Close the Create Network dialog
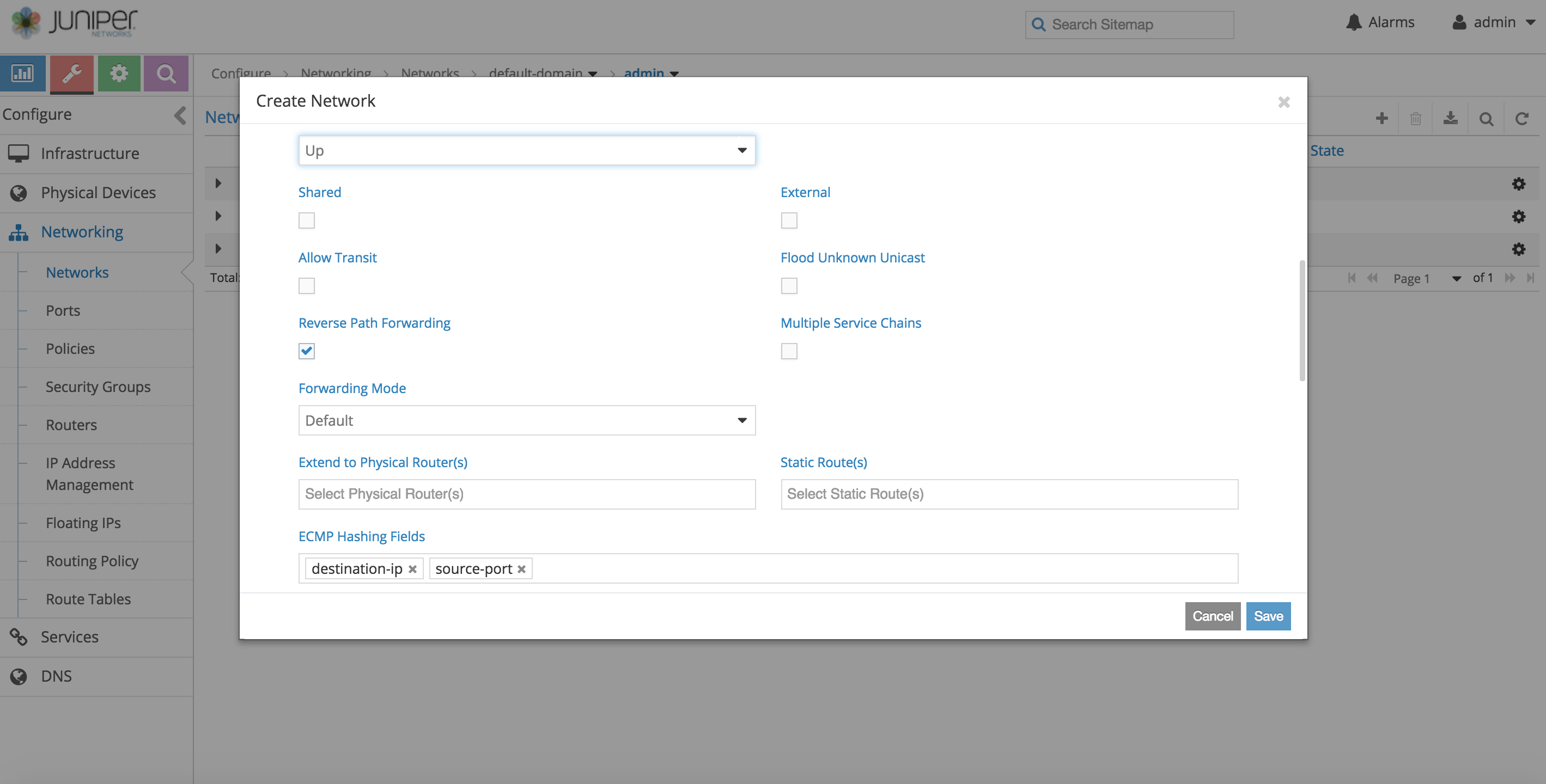This screenshot has height=784, width=1546. click(x=1284, y=102)
